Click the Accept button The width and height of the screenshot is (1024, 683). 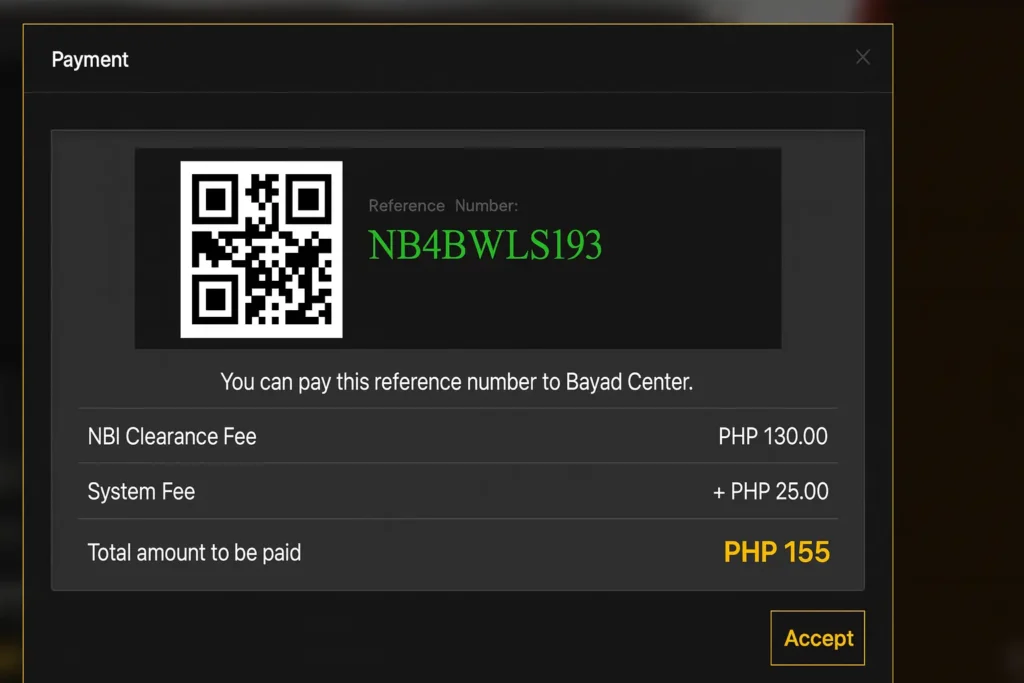point(817,638)
